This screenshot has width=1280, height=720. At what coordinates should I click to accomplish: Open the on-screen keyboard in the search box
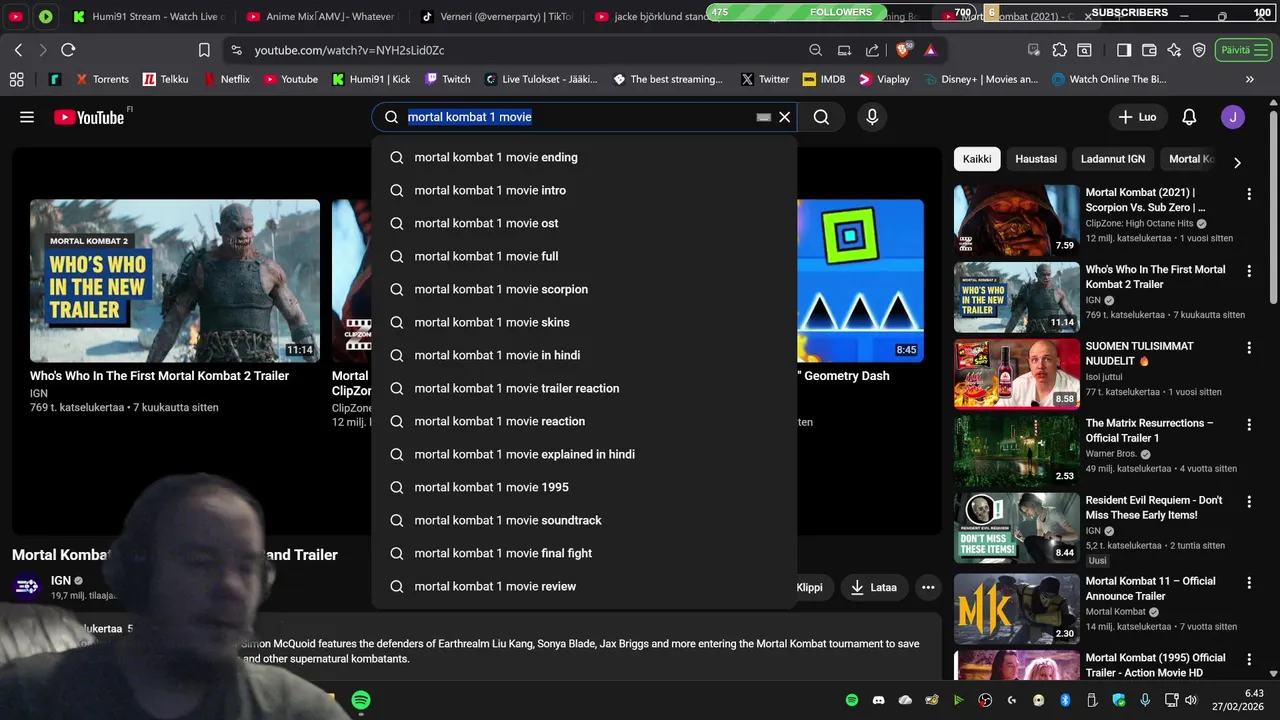pyautogui.click(x=764, y=117)
